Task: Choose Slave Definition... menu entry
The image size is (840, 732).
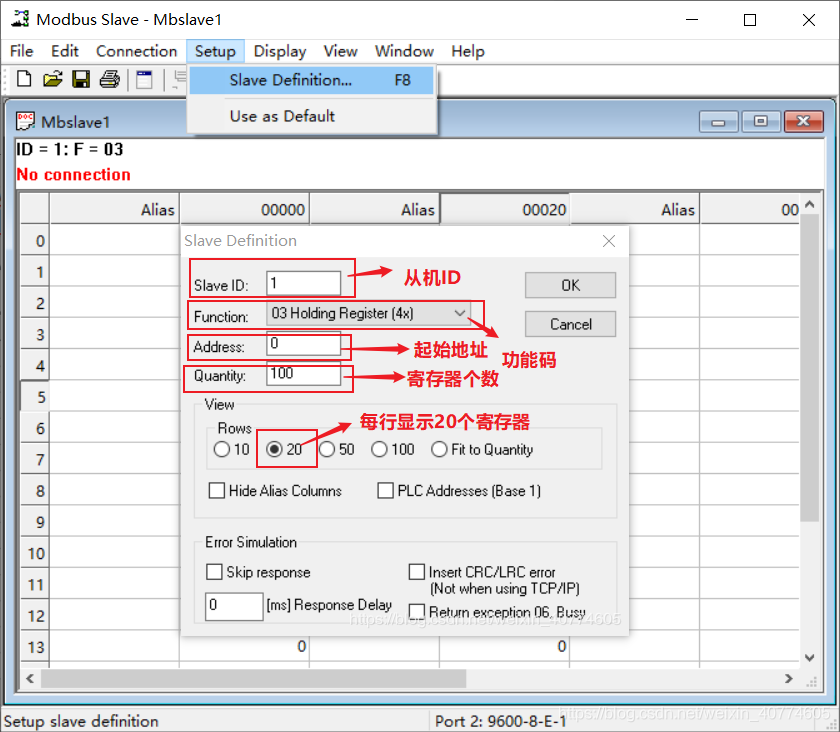Action: [x=311, y=80]
